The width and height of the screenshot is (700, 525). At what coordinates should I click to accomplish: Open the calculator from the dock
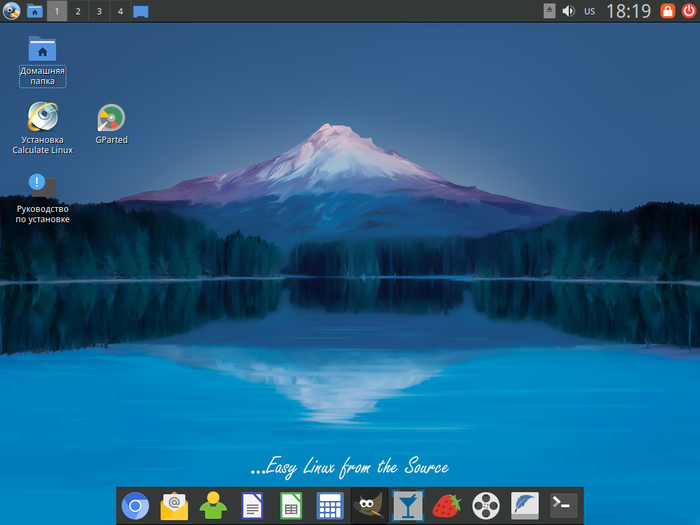(x=330, y=506)
